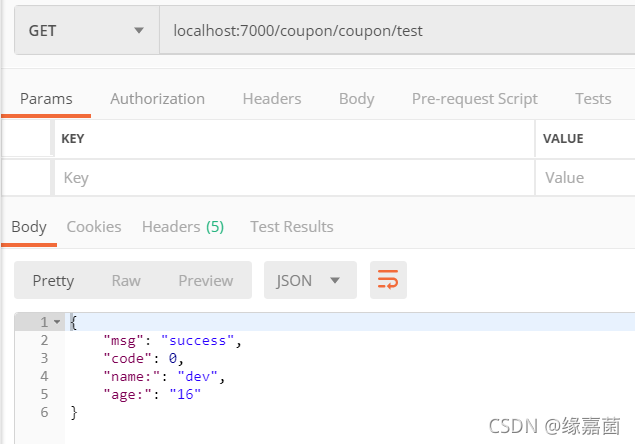Open the Tests tab
This screenshot has height=444, width=635.
click(593, 99)
